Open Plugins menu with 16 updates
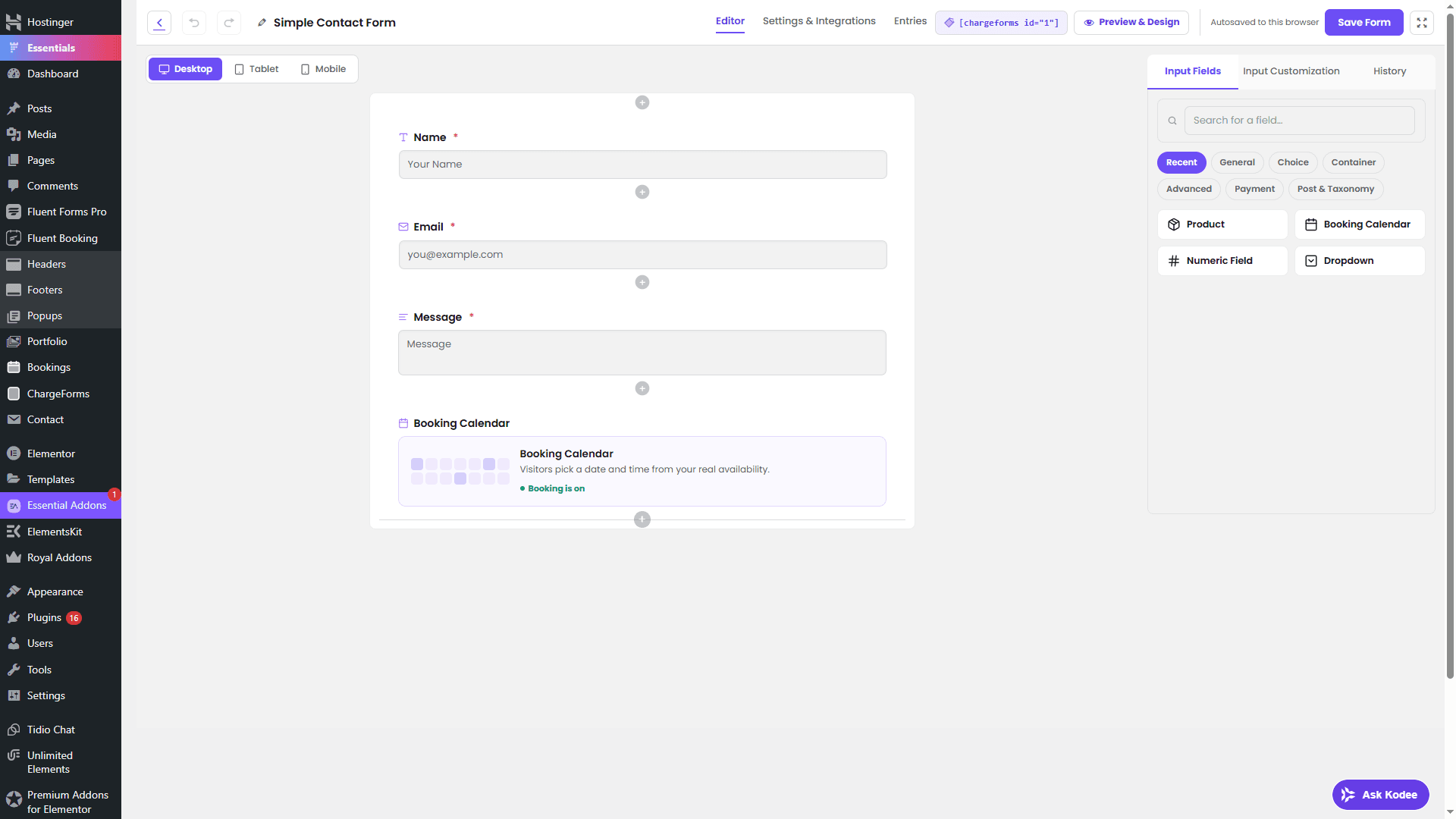The width and height of the screenshot is (1456, 819). tap(61, 617)
